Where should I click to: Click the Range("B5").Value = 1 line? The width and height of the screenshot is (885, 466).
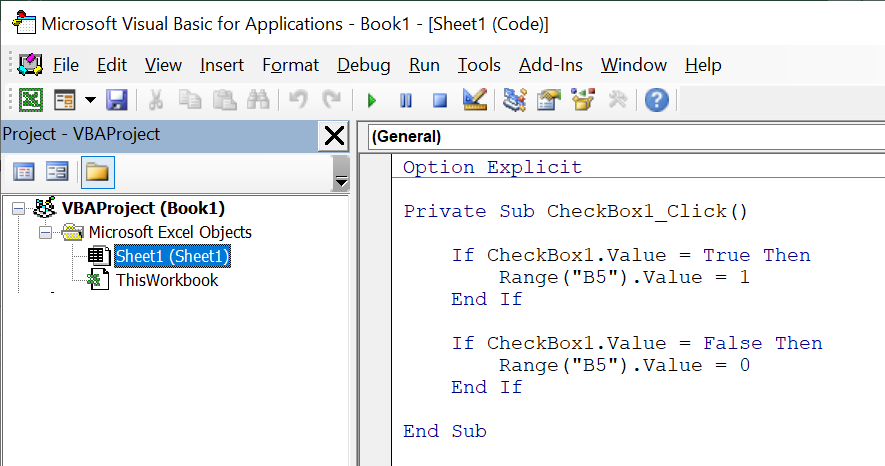pos(624,278)
